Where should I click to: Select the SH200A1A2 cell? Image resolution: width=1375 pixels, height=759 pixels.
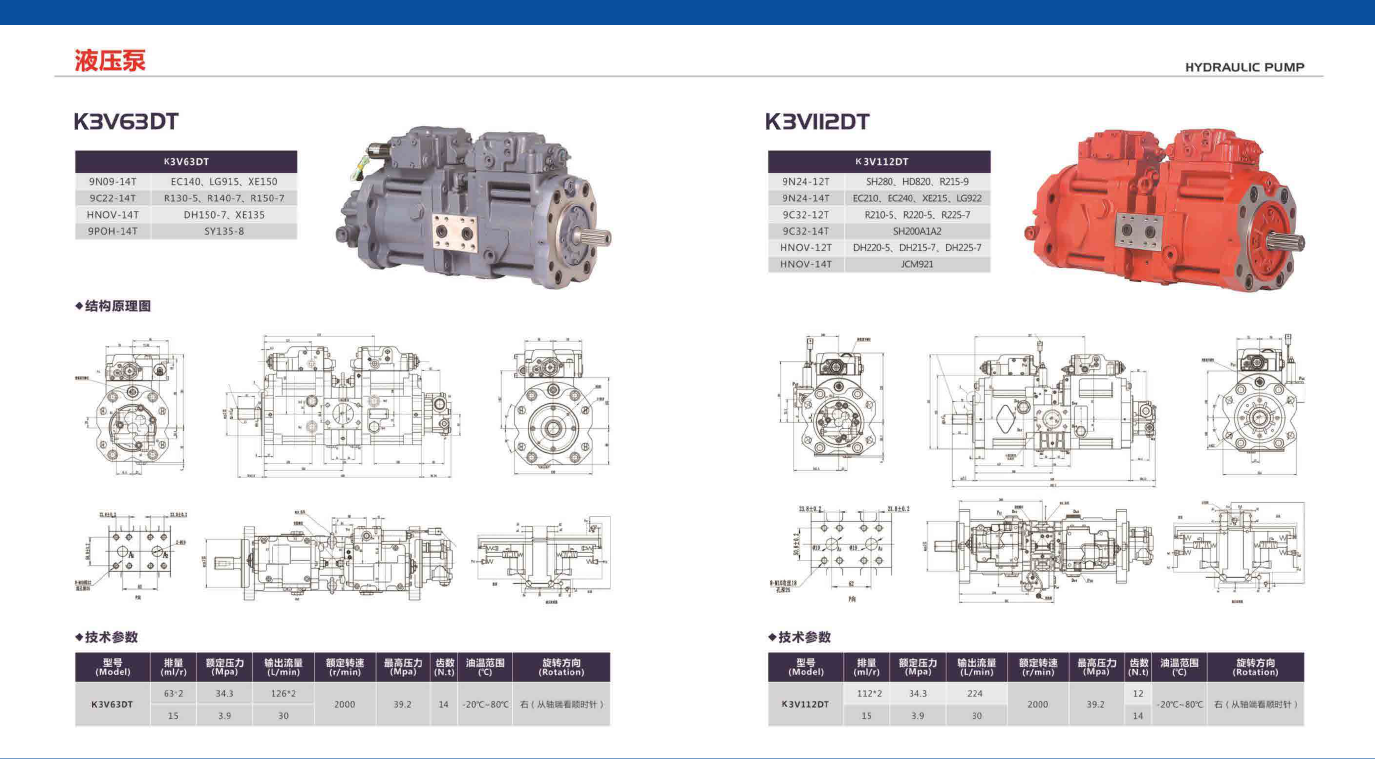pos(918,231)
